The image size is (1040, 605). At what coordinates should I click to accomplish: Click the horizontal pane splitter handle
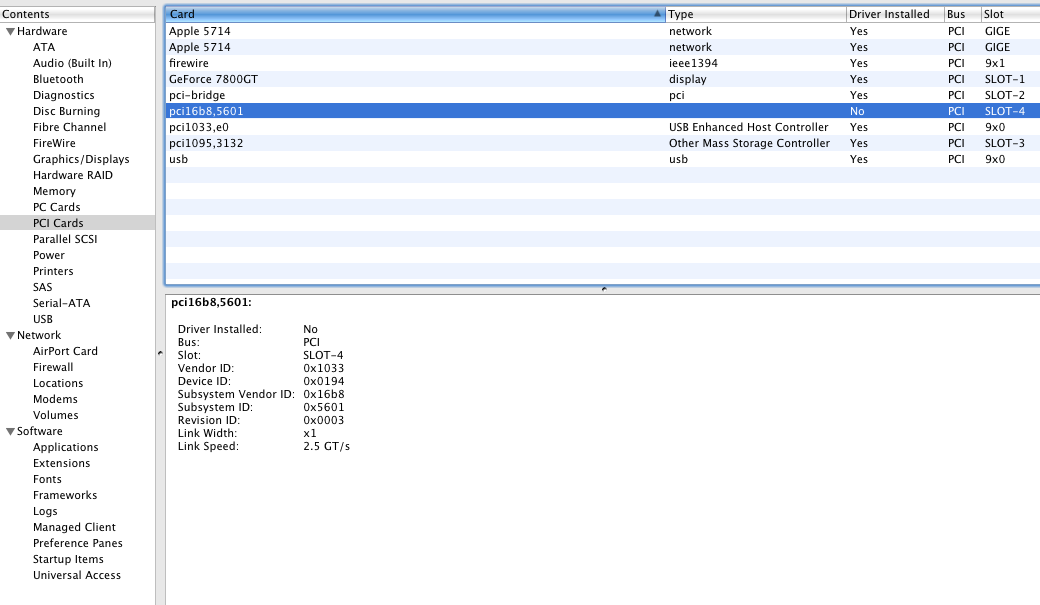pos(604,289)
